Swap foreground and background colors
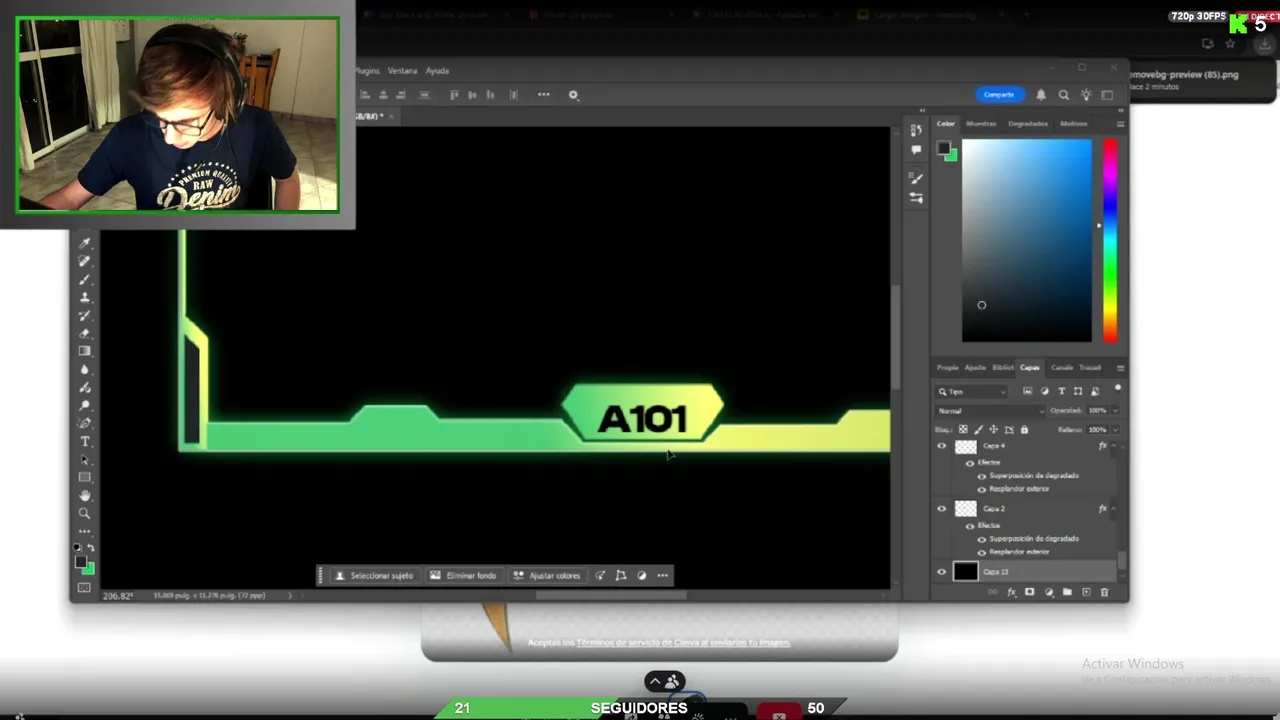Image resolution: width=1280 pixels, height=720 pixels. point(91,548)
